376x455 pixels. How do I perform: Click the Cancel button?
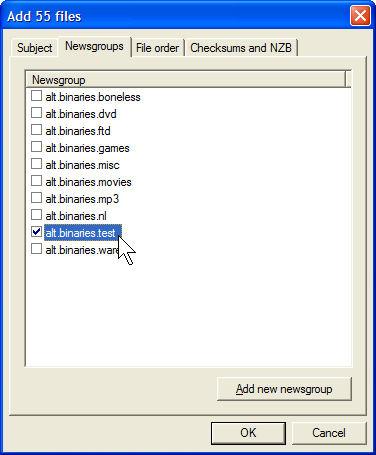pyautogui.click(x=329, y=433)
